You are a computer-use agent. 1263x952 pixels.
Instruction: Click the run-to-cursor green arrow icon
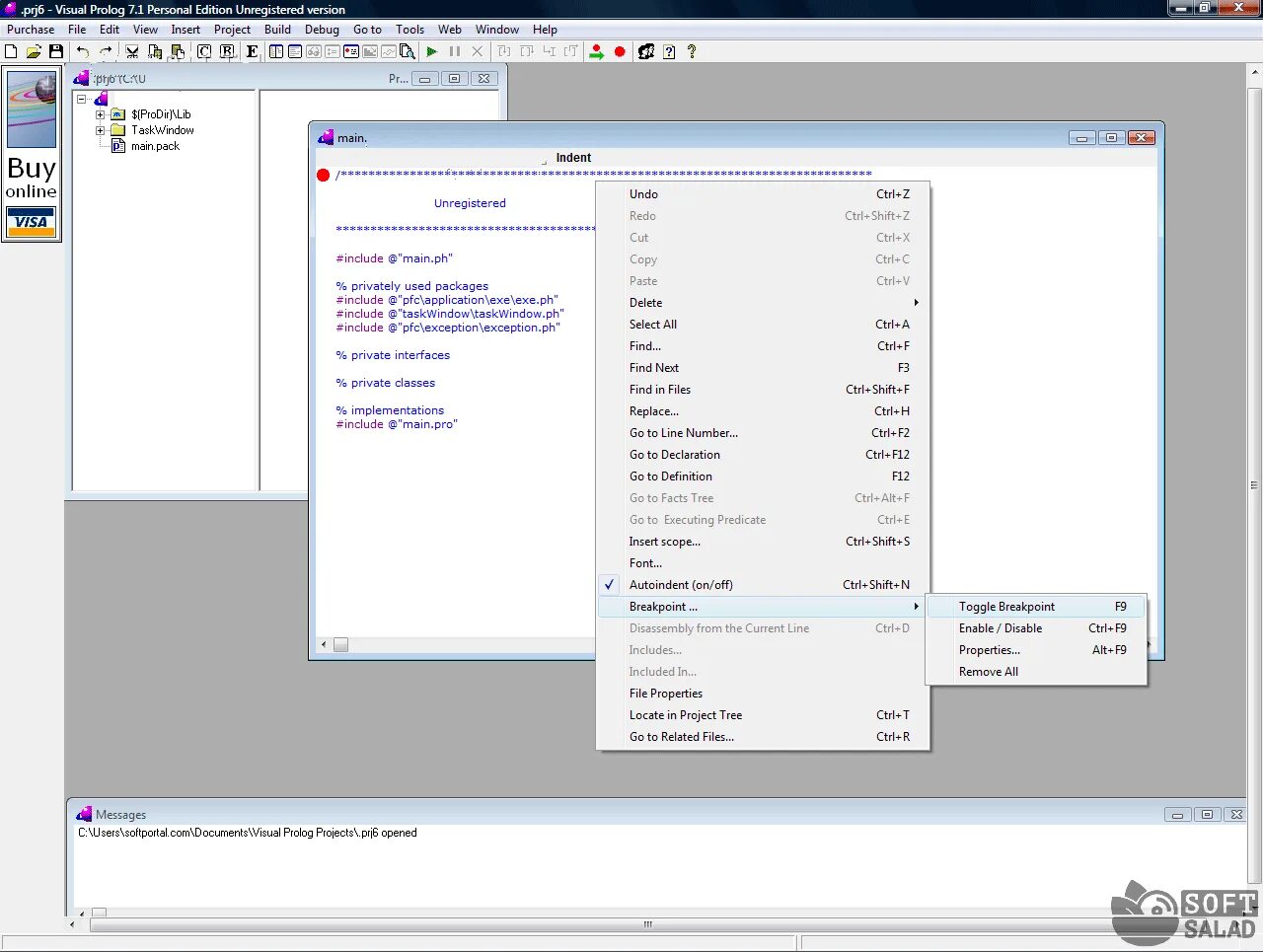click(x=596, y=51)
